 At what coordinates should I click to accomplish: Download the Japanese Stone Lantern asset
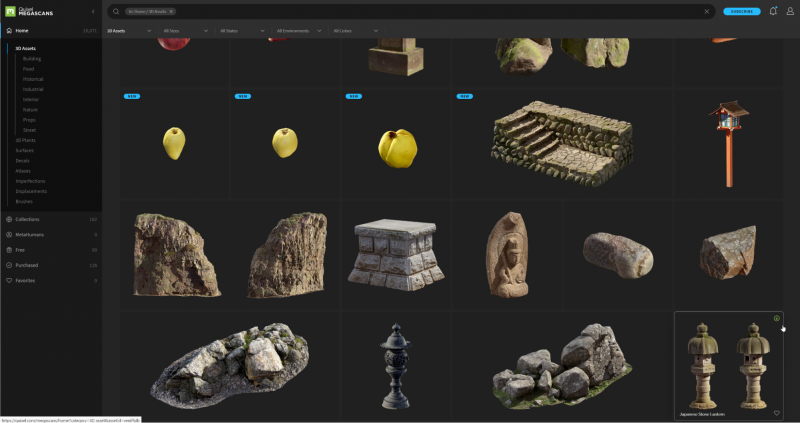click(776, 319)
